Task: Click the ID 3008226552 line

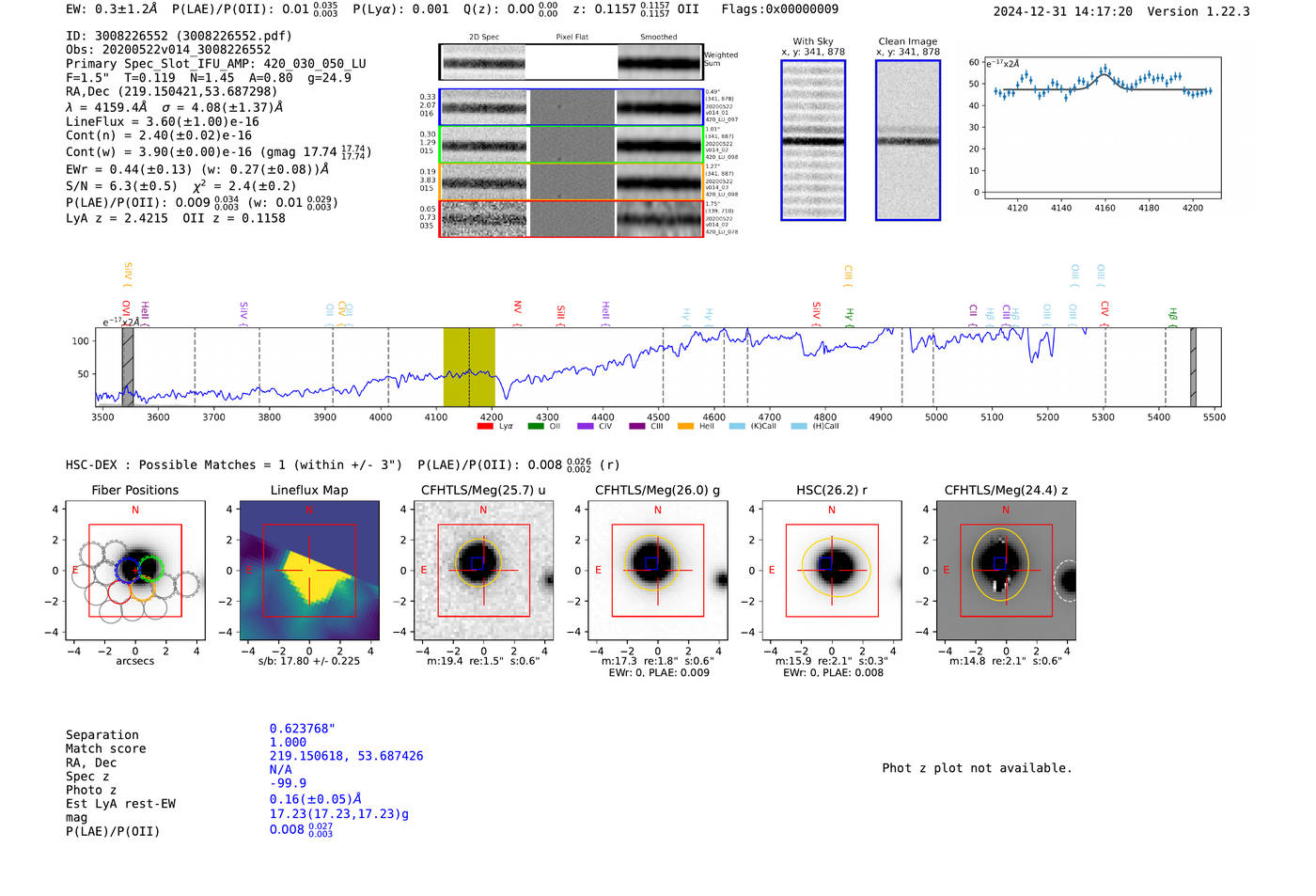Action: 179,36
